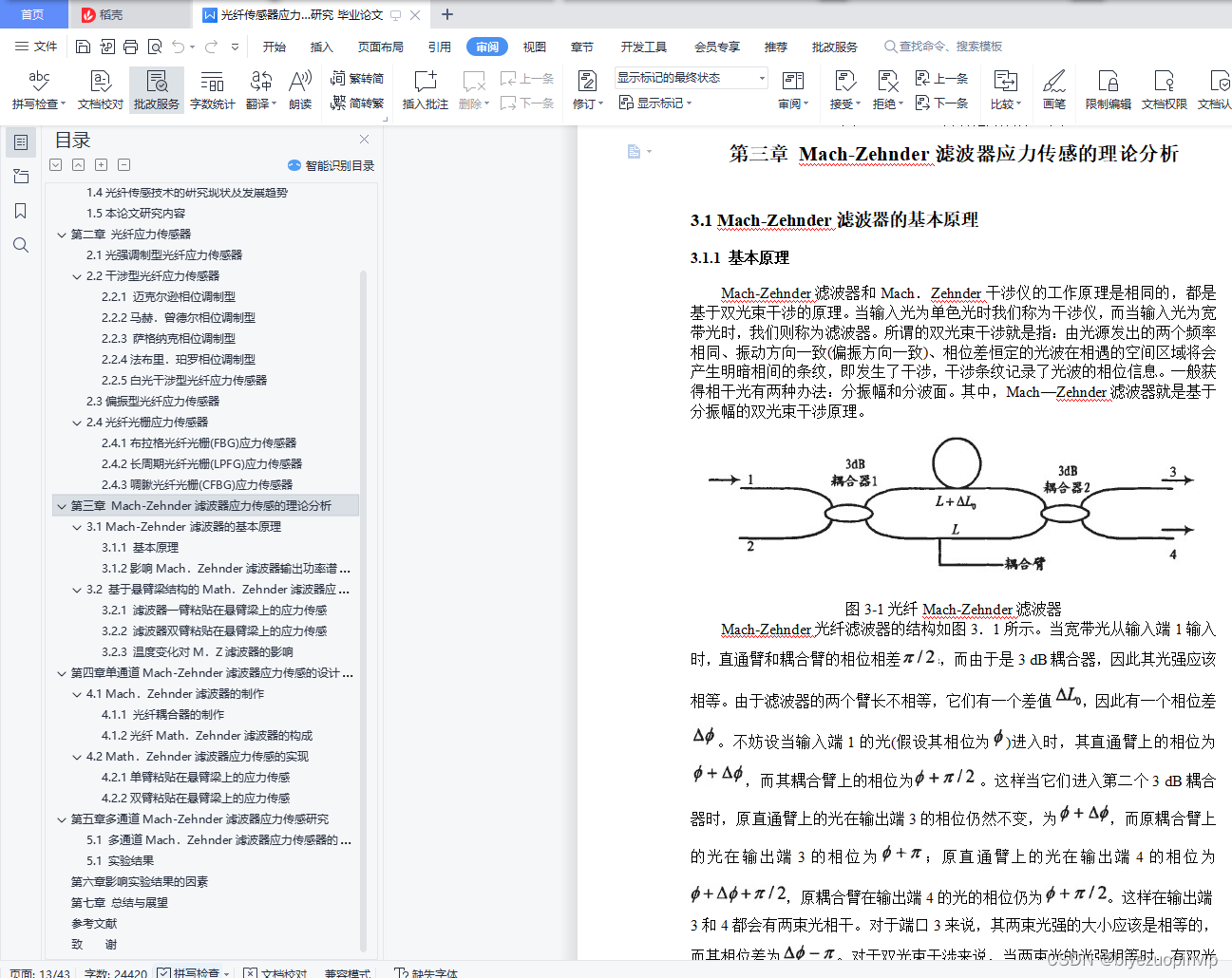Collapse the 第二章 光纤应力传感器 node
1232x978 pixels.
pos(62,235)
